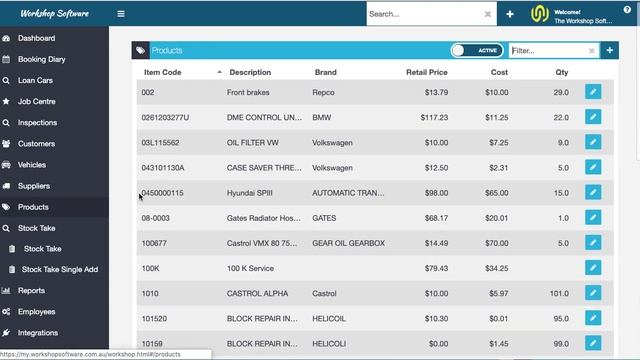Screen dimensions: 640x360
Task: Click the Employees gears icon
Action: tap(6, 312)
